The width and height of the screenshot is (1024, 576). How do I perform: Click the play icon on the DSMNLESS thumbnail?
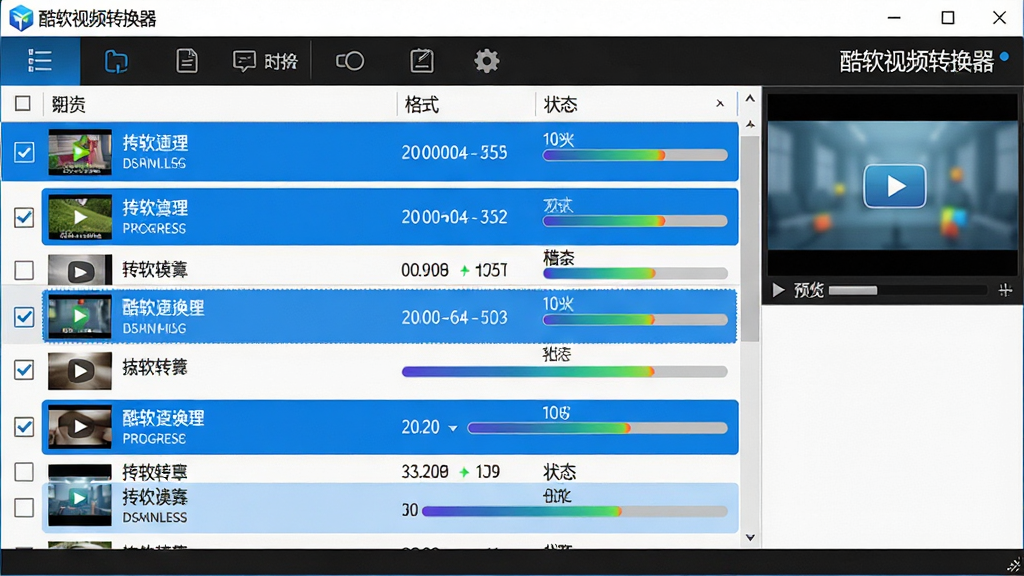click(80, 498)
